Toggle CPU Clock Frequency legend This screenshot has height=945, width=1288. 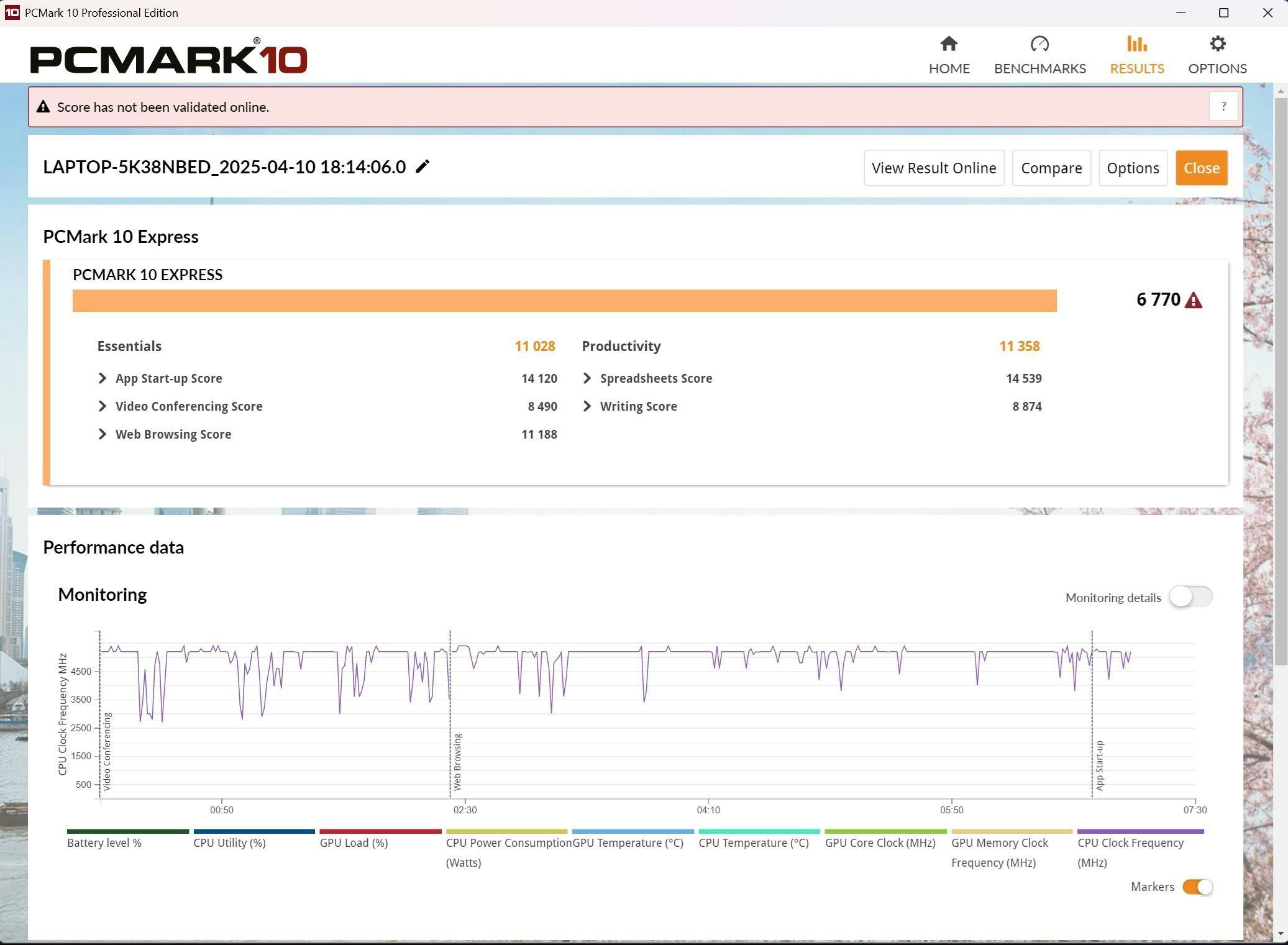(x=1140, y=849)
